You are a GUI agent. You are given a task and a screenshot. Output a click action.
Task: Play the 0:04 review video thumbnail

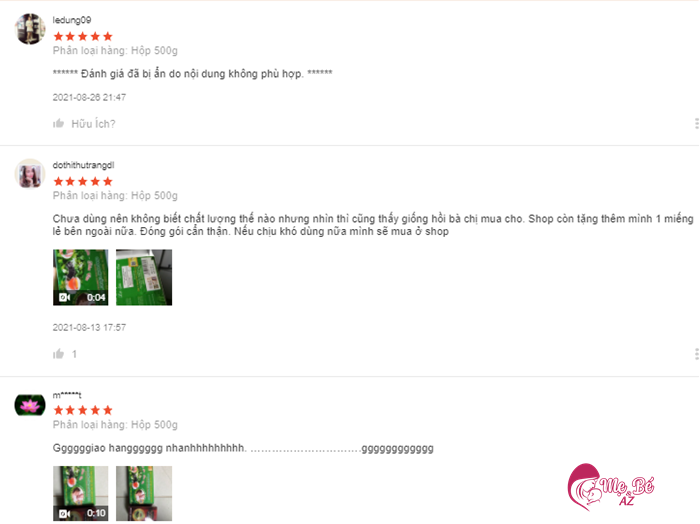coord(80,277)
